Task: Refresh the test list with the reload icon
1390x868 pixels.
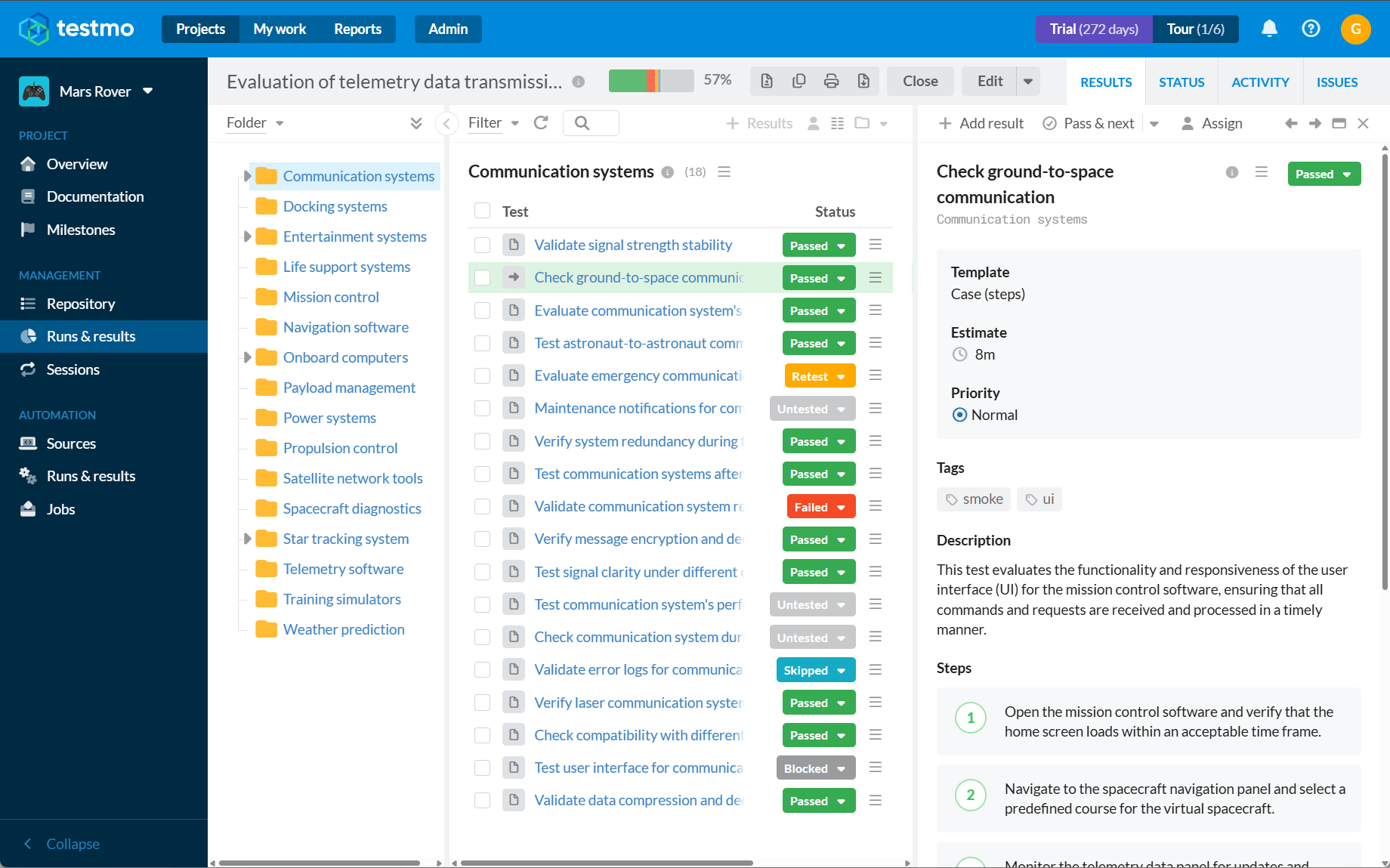Action: 541,122
